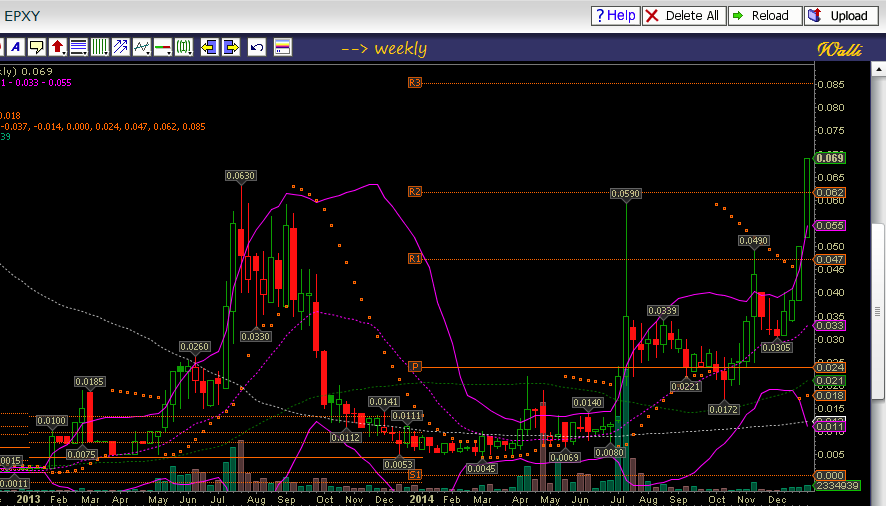The width and height of the screenshot is (886, 506).
Task: Click the 0.0053 price label
Action: (x=398, y=465)
